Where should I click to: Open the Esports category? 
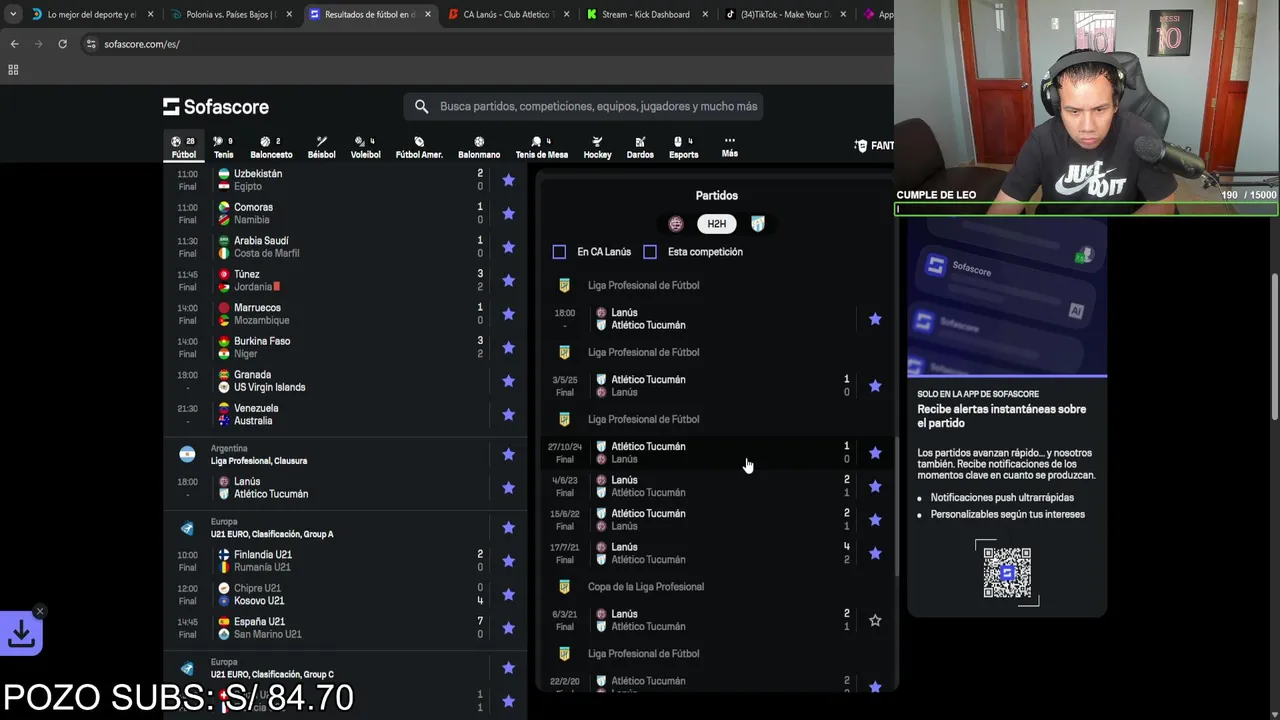[683, 147]
